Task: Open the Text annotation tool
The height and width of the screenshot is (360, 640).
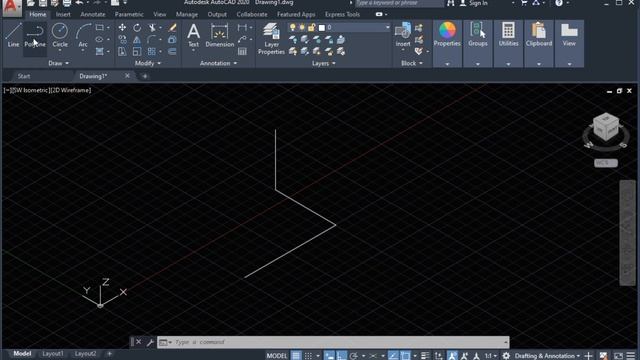Action: tap(193, 35)
